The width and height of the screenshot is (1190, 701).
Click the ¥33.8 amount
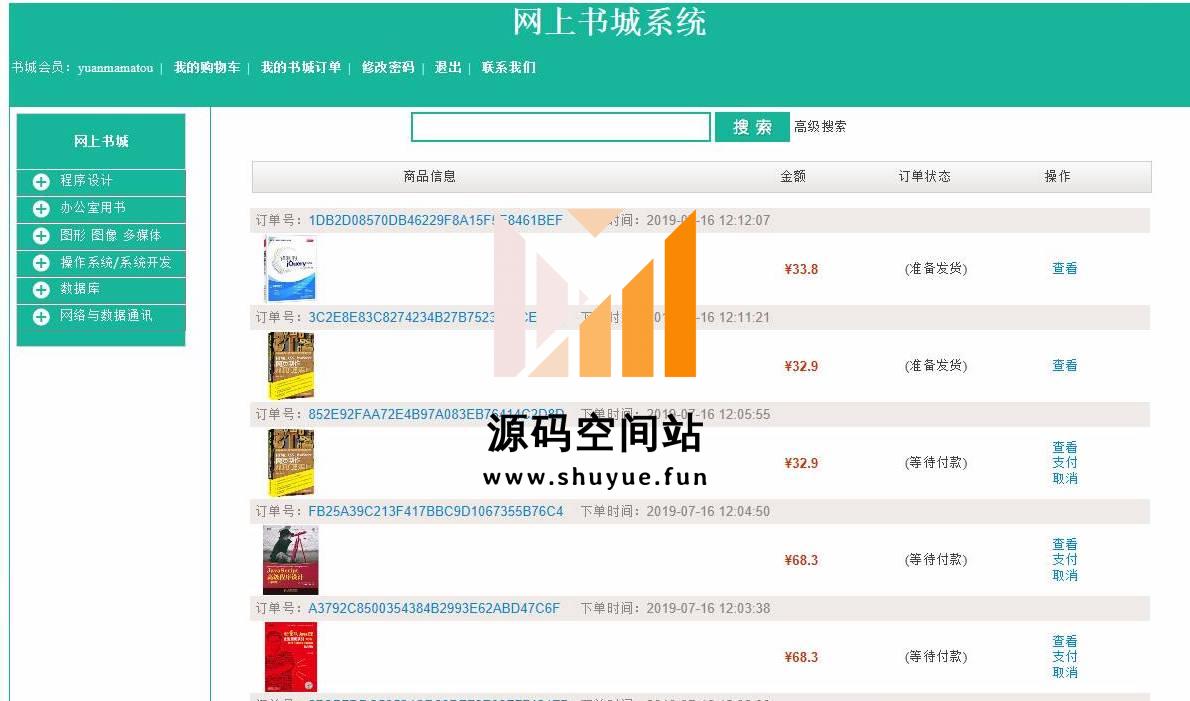(801, 269)
